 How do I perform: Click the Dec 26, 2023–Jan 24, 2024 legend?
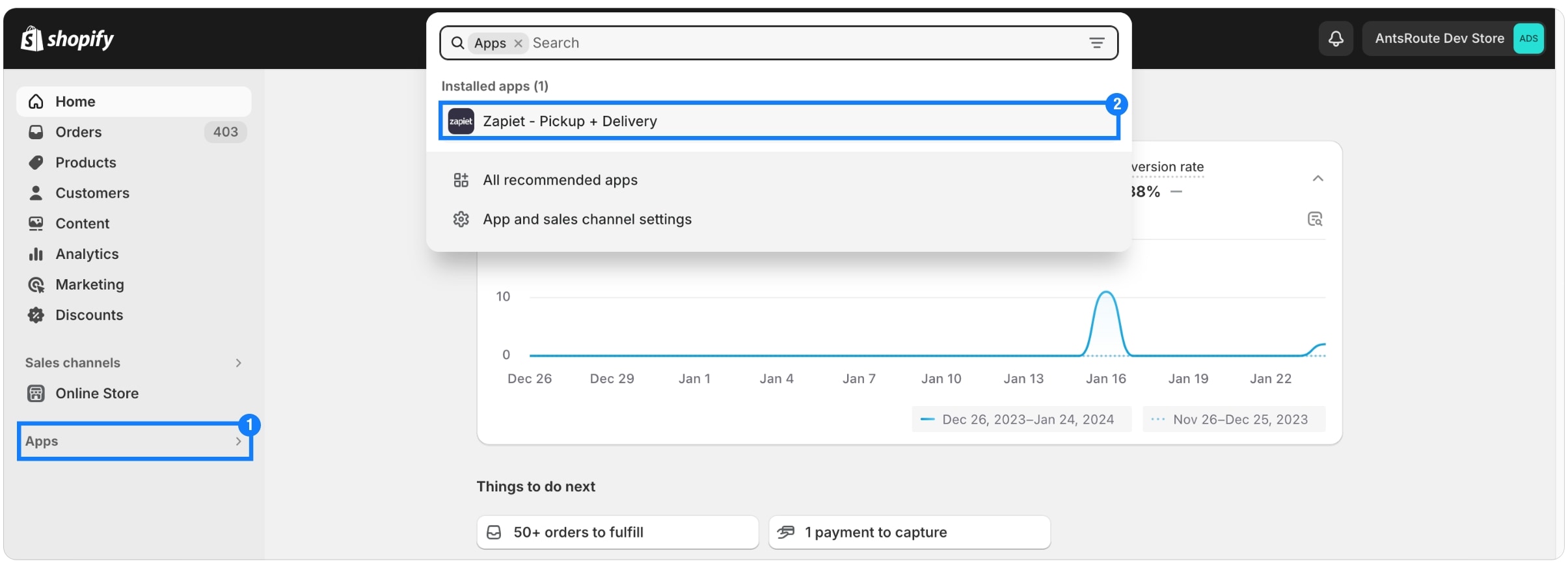(x=1021, y=420)
